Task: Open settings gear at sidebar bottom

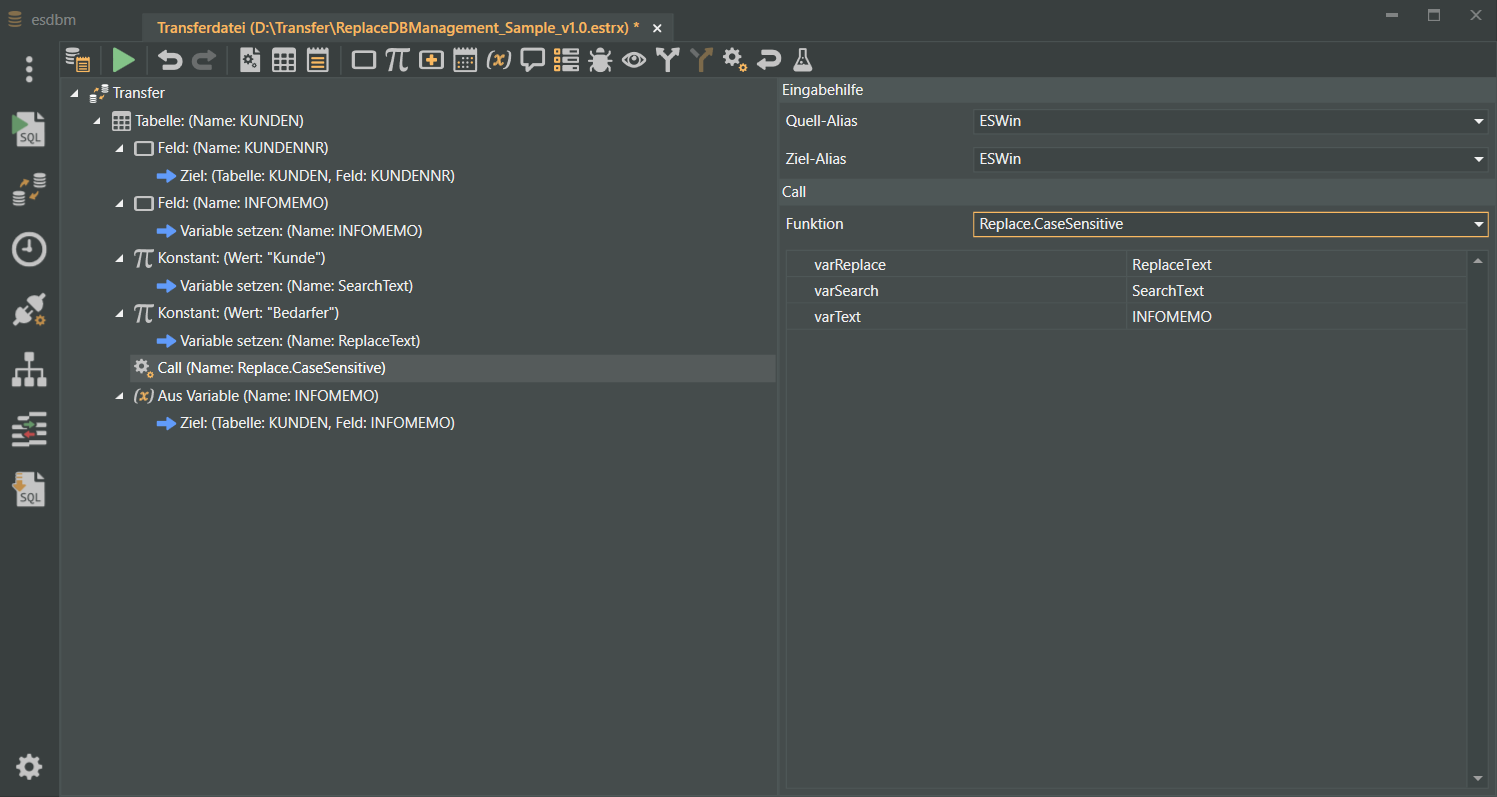Action: point(29,767)
